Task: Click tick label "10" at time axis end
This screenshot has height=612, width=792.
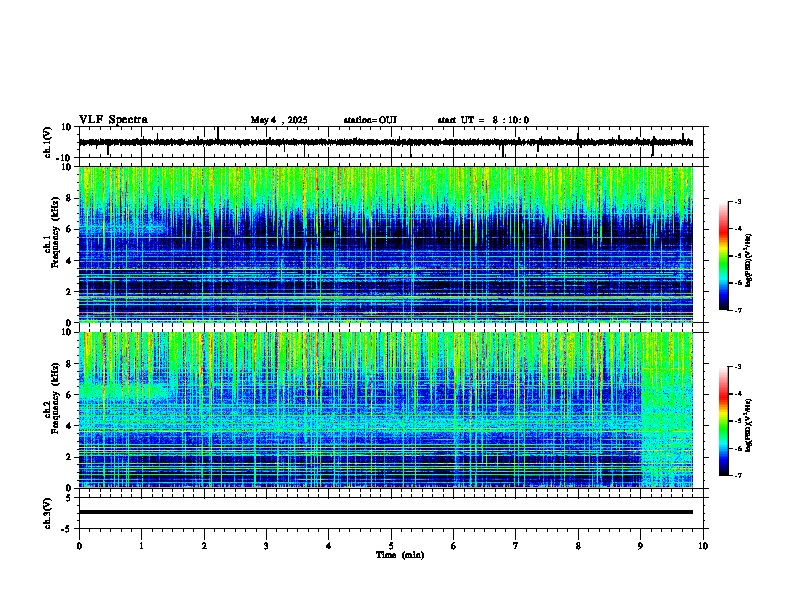Action: (x=703, y=546)
